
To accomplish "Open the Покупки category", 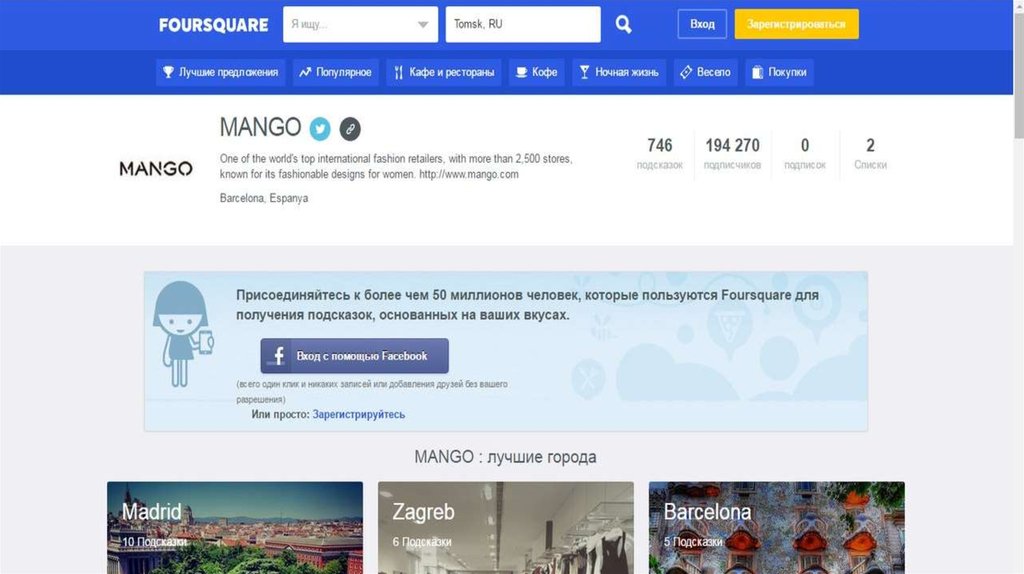I will click(779, 72).
